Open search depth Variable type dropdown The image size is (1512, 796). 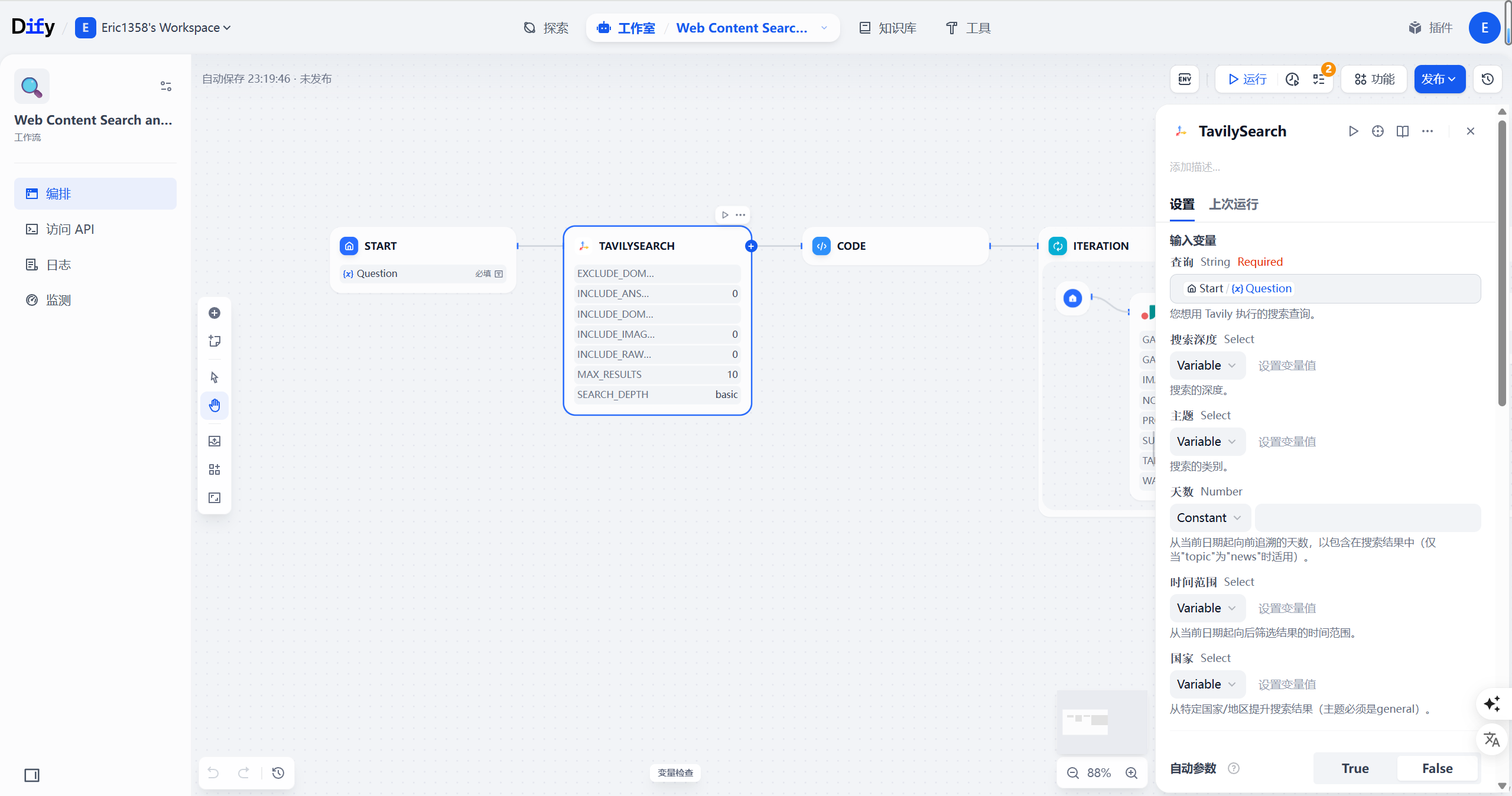(x=1207, y=366)
